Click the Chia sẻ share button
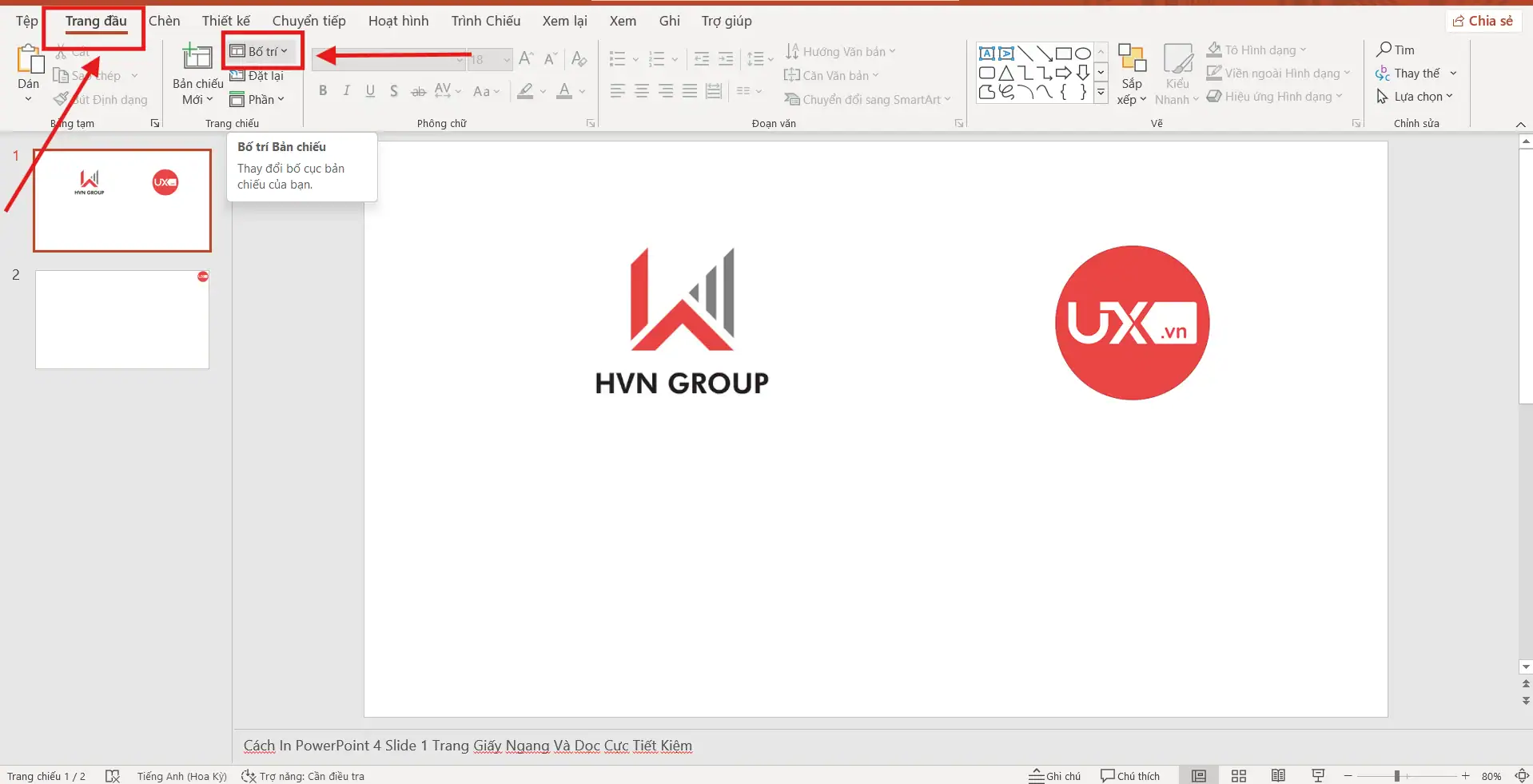 coord(1483,21)
